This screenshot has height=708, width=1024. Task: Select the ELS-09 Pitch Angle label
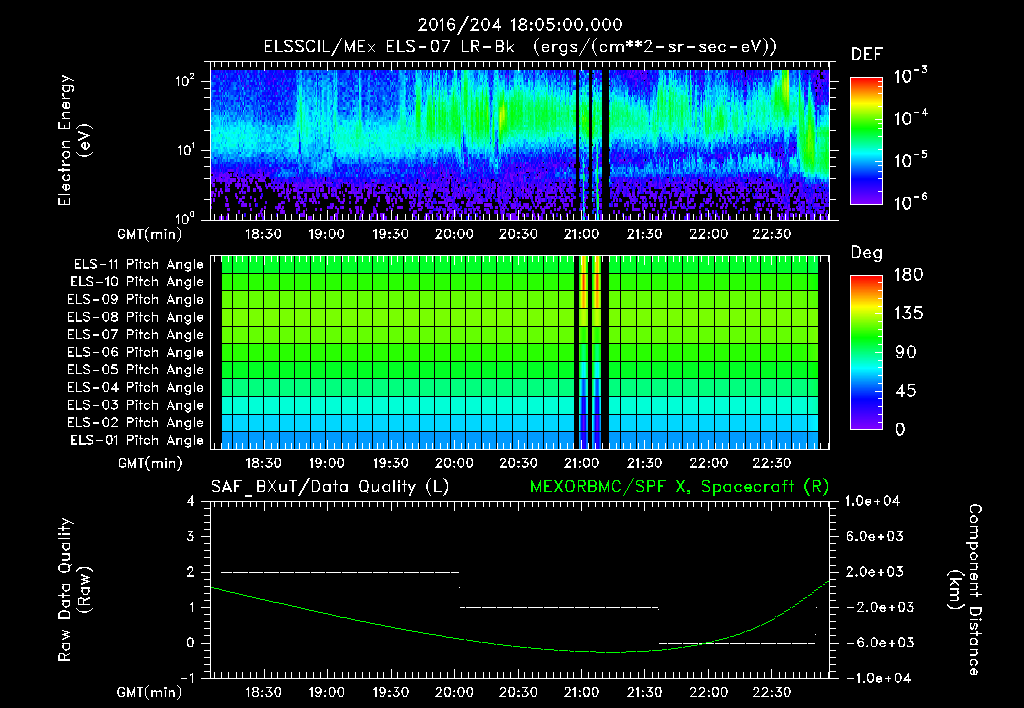click(136, 300)
